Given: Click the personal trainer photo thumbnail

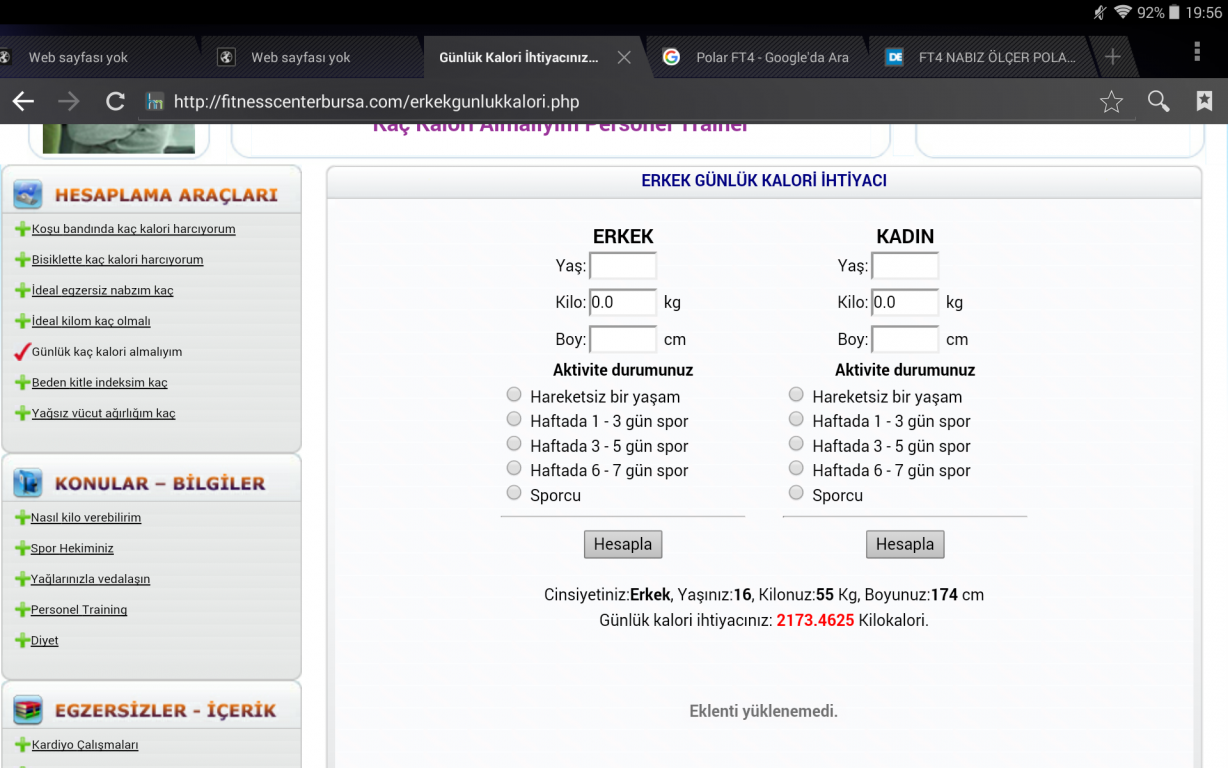Looking at the screenshot, I should coord(119,139).
